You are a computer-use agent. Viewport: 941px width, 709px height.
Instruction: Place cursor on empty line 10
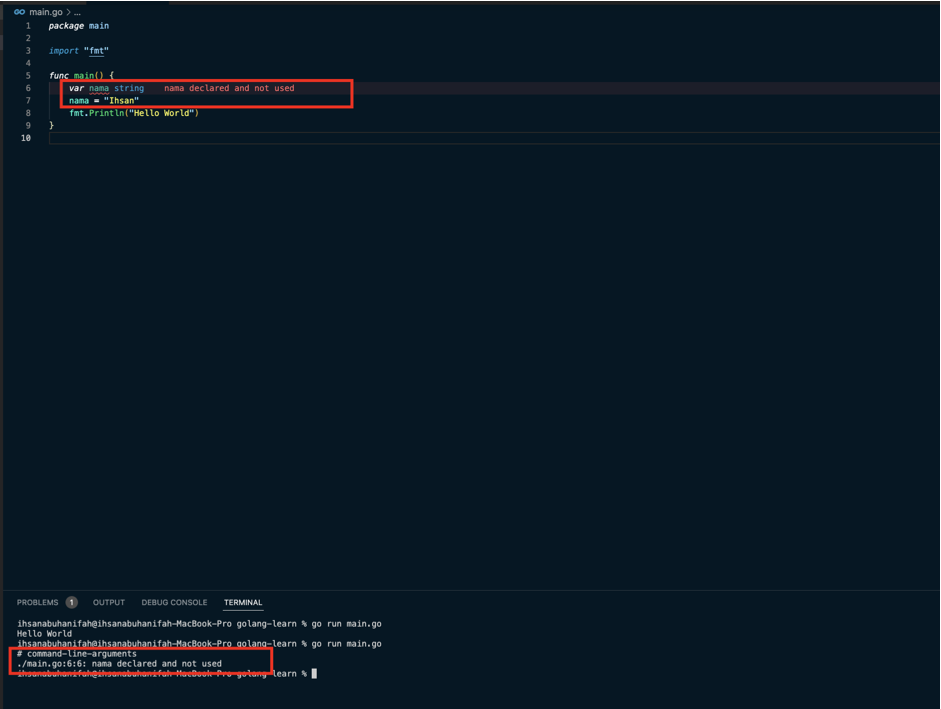493,138
